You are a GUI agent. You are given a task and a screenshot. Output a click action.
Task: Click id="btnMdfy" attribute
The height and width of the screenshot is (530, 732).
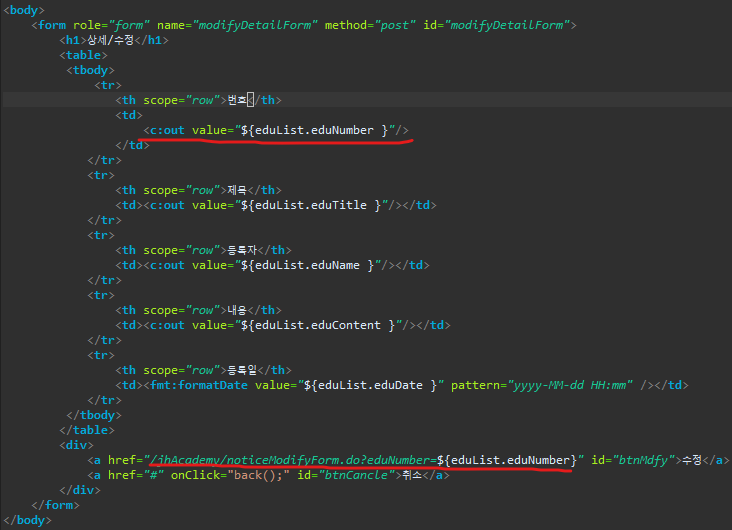[633, 460]
